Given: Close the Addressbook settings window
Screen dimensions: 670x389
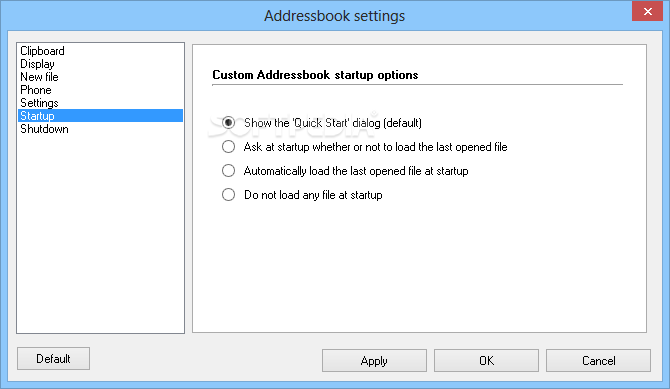Looking at the screenshot, I should [x=647, y=11].
